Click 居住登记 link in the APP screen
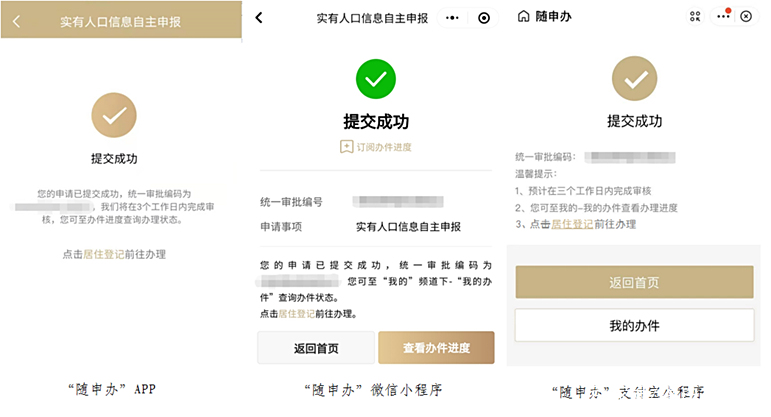This screenshot has width=771, height=417. pos(104,254)
